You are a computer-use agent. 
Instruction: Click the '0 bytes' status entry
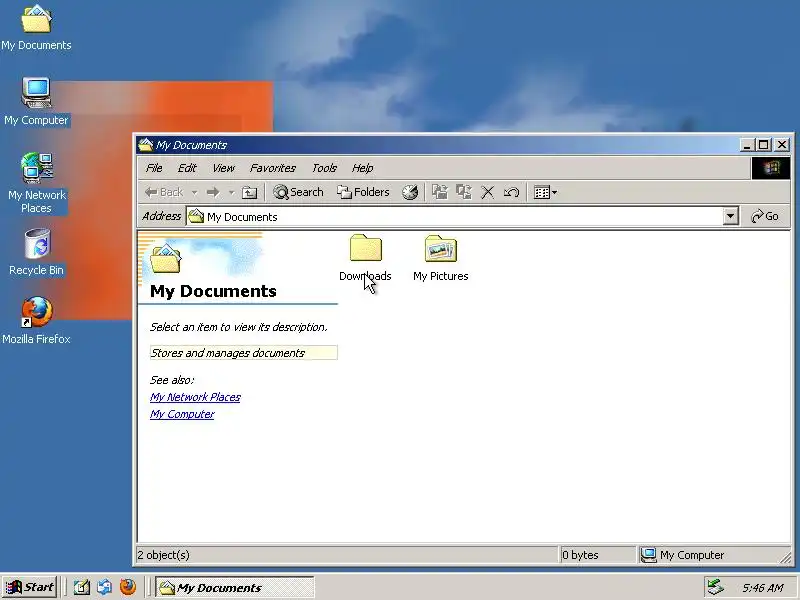point(580,555)
